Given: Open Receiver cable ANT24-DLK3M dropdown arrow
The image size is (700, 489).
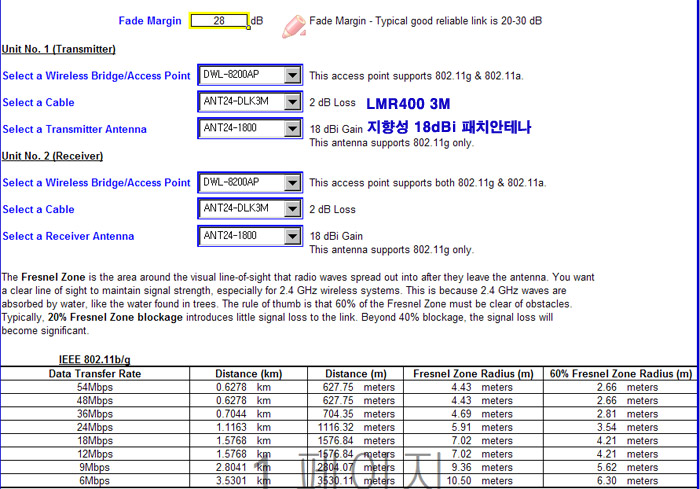Looking at the screenshot, I should (292, 209).
